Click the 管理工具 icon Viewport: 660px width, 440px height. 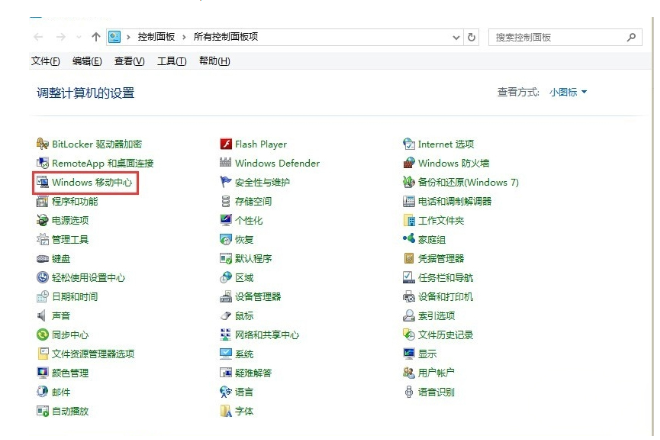click(x=43, y=240)
